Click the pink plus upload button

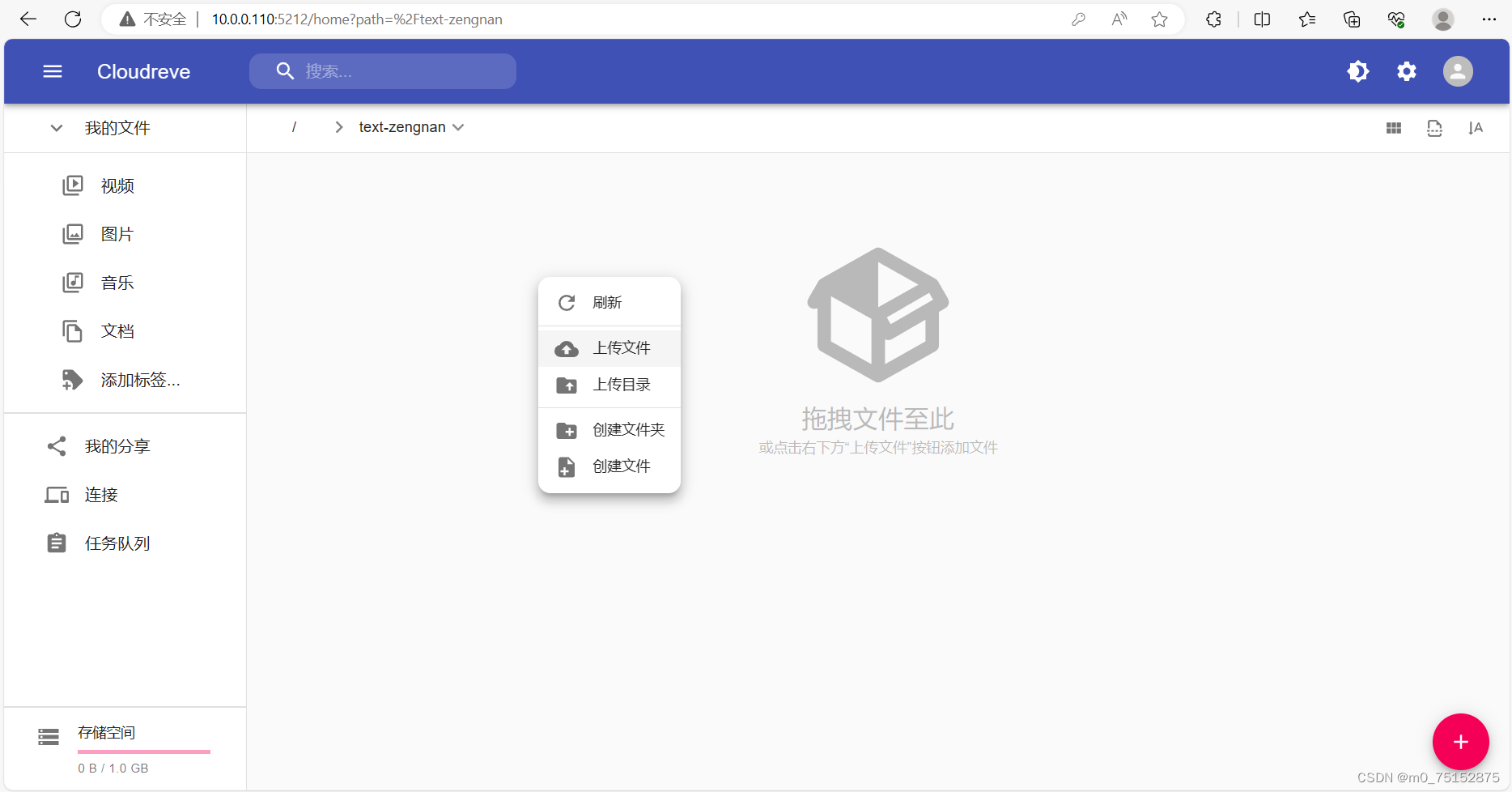pyautogui.click(x=1460, y=741)
